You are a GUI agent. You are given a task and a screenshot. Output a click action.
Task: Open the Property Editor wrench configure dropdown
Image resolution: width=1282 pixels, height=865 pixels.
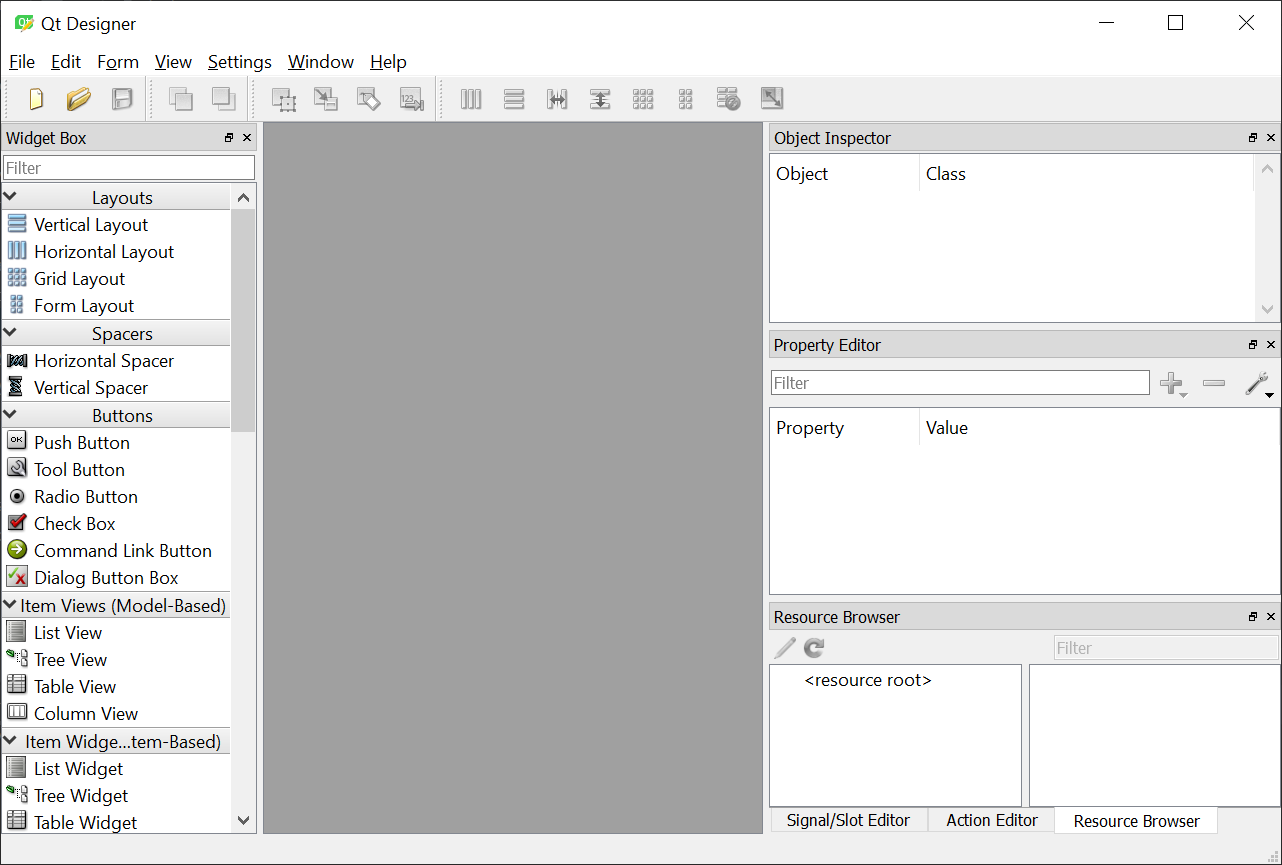(x=1258, y=384)
